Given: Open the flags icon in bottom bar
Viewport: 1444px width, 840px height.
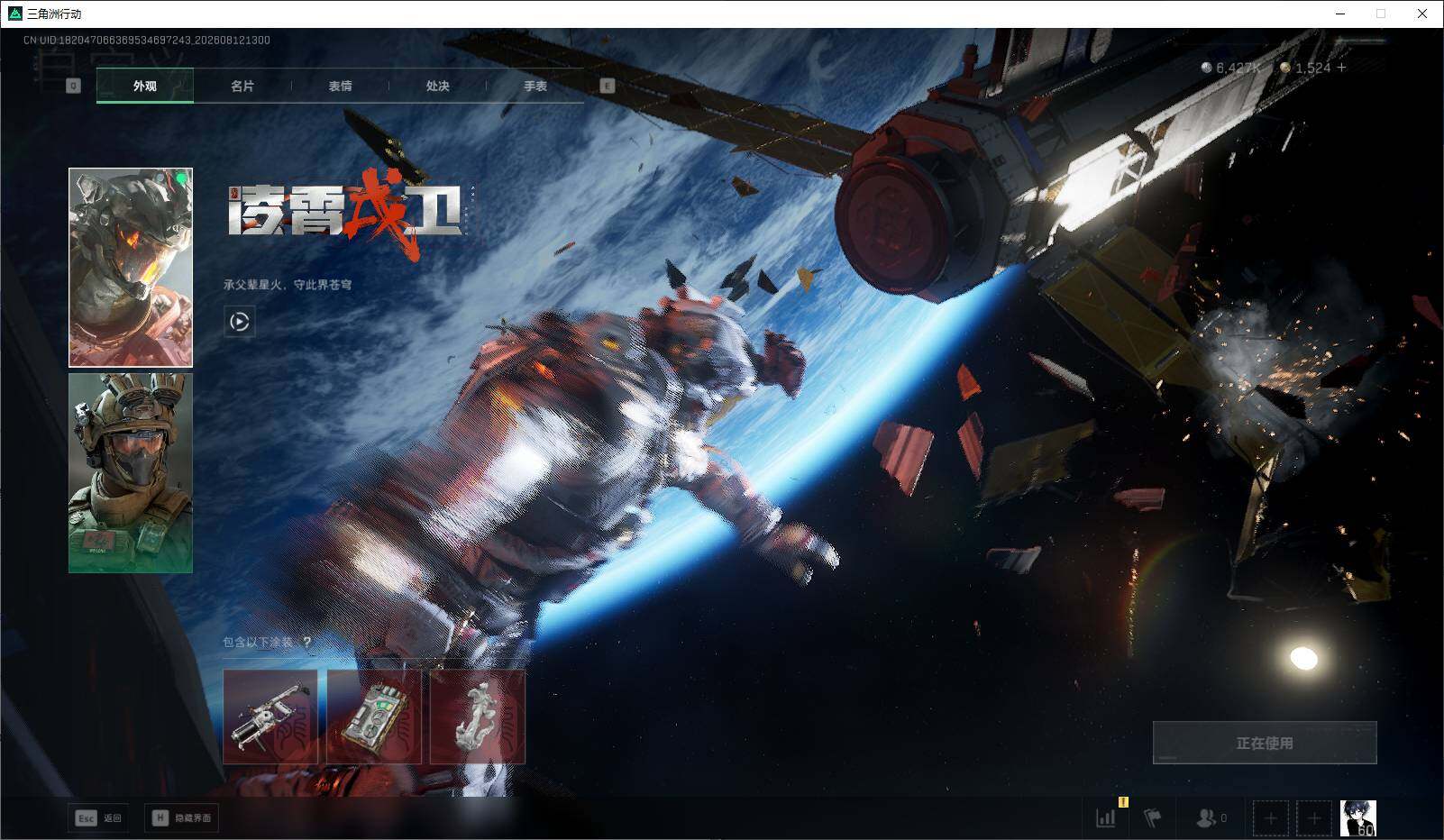Looking at the screenshot, I should click(1152, 818).
